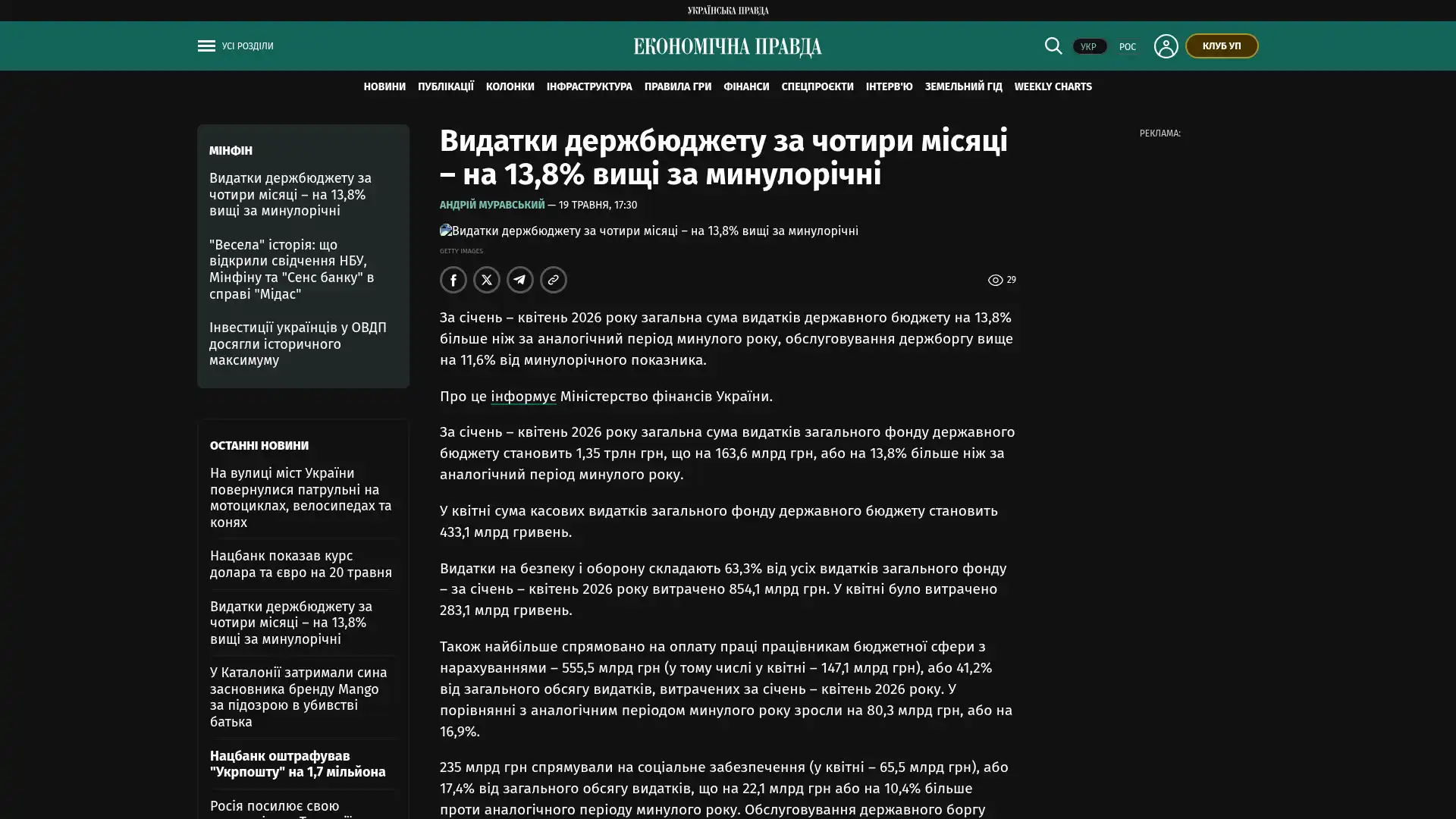Read news about Нацбанк fining Укрпошта
The height and width of the screenshot is (819, 1456).
[298, 764]
